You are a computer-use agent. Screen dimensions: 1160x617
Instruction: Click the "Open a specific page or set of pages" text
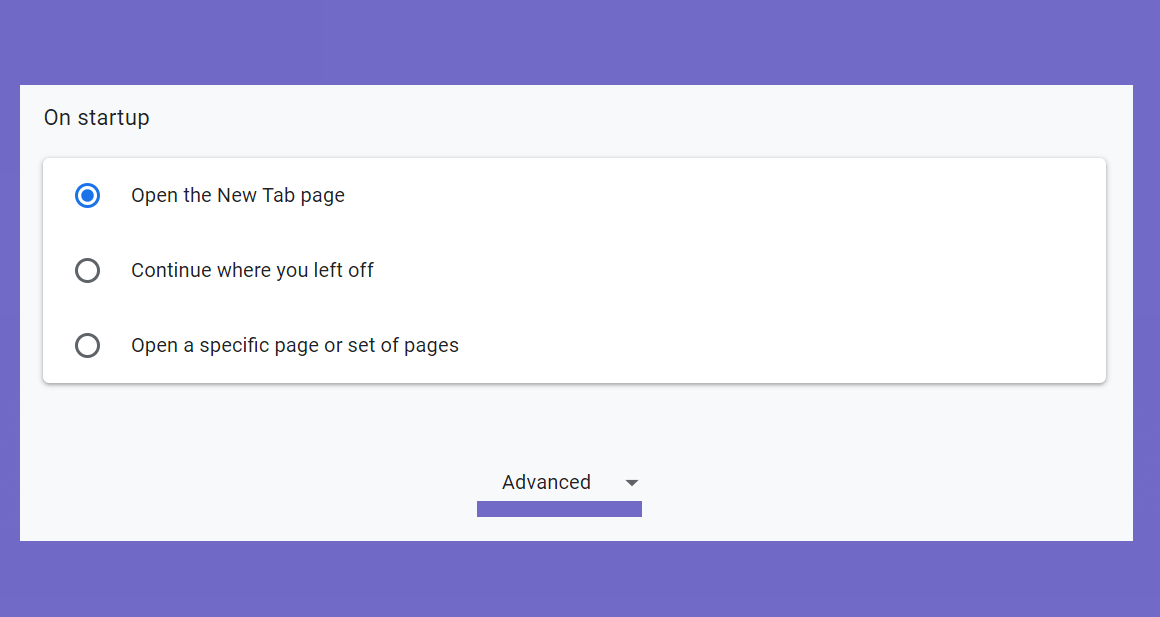[x=294, y=345]
